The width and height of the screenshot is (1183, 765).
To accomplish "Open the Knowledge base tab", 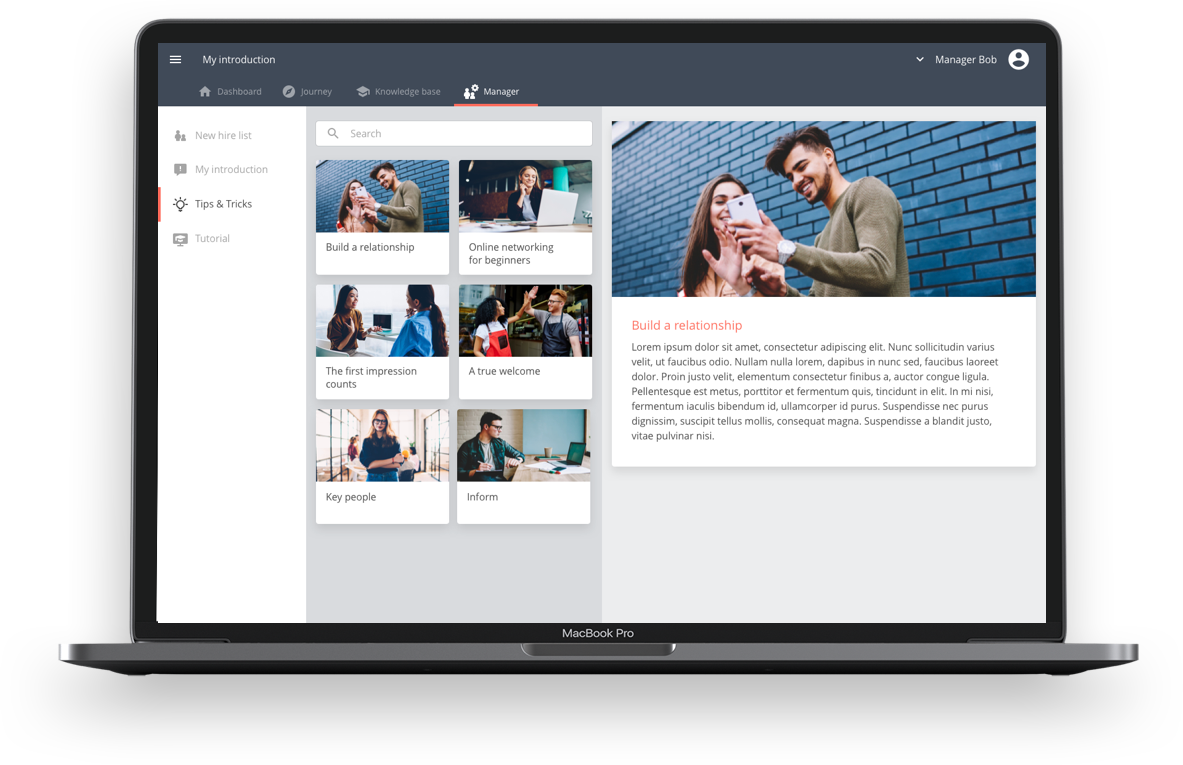I will click(x=398, y=91).
